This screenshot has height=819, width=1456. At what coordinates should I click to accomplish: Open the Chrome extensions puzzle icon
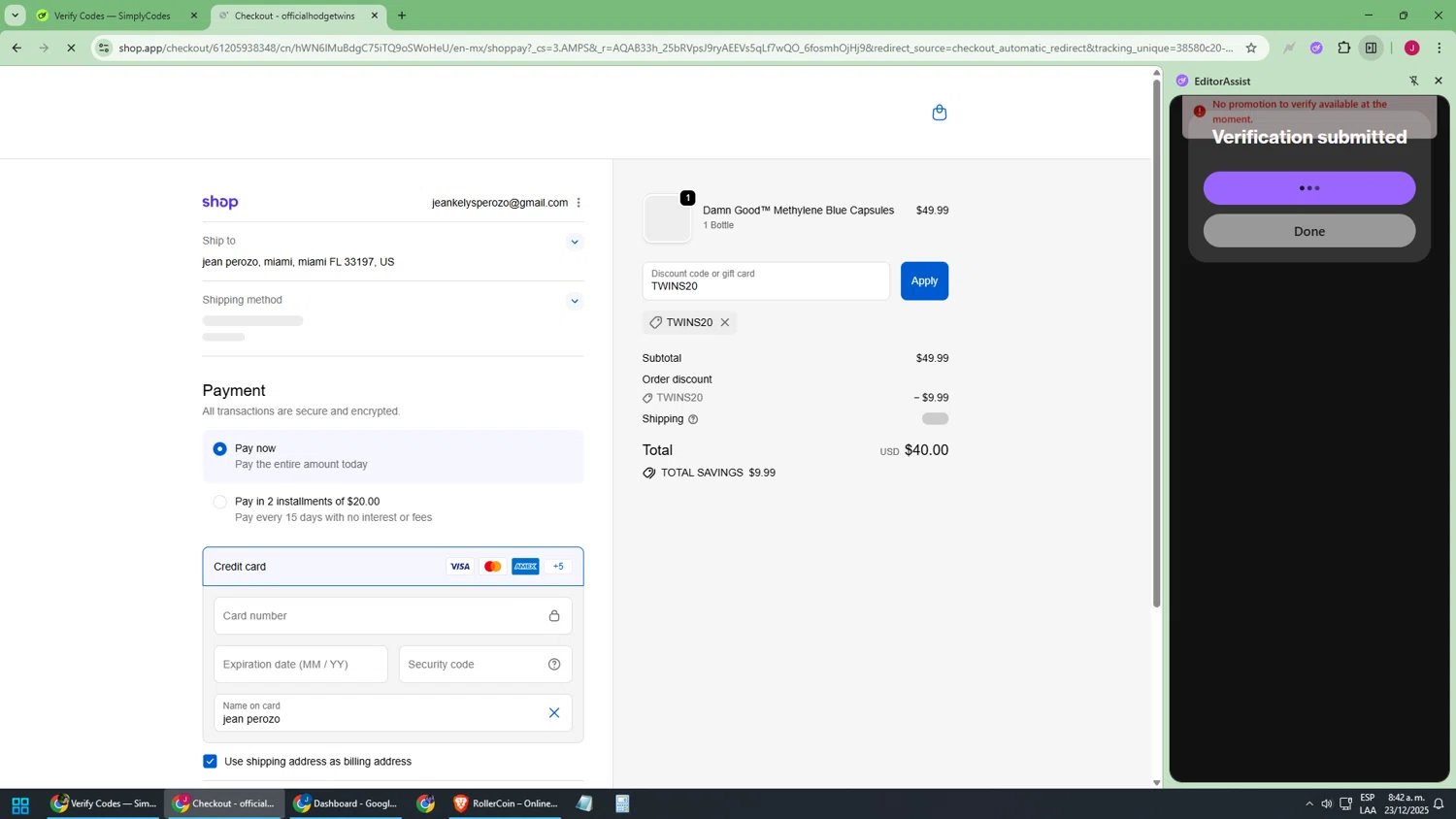tap(1343, 48)
